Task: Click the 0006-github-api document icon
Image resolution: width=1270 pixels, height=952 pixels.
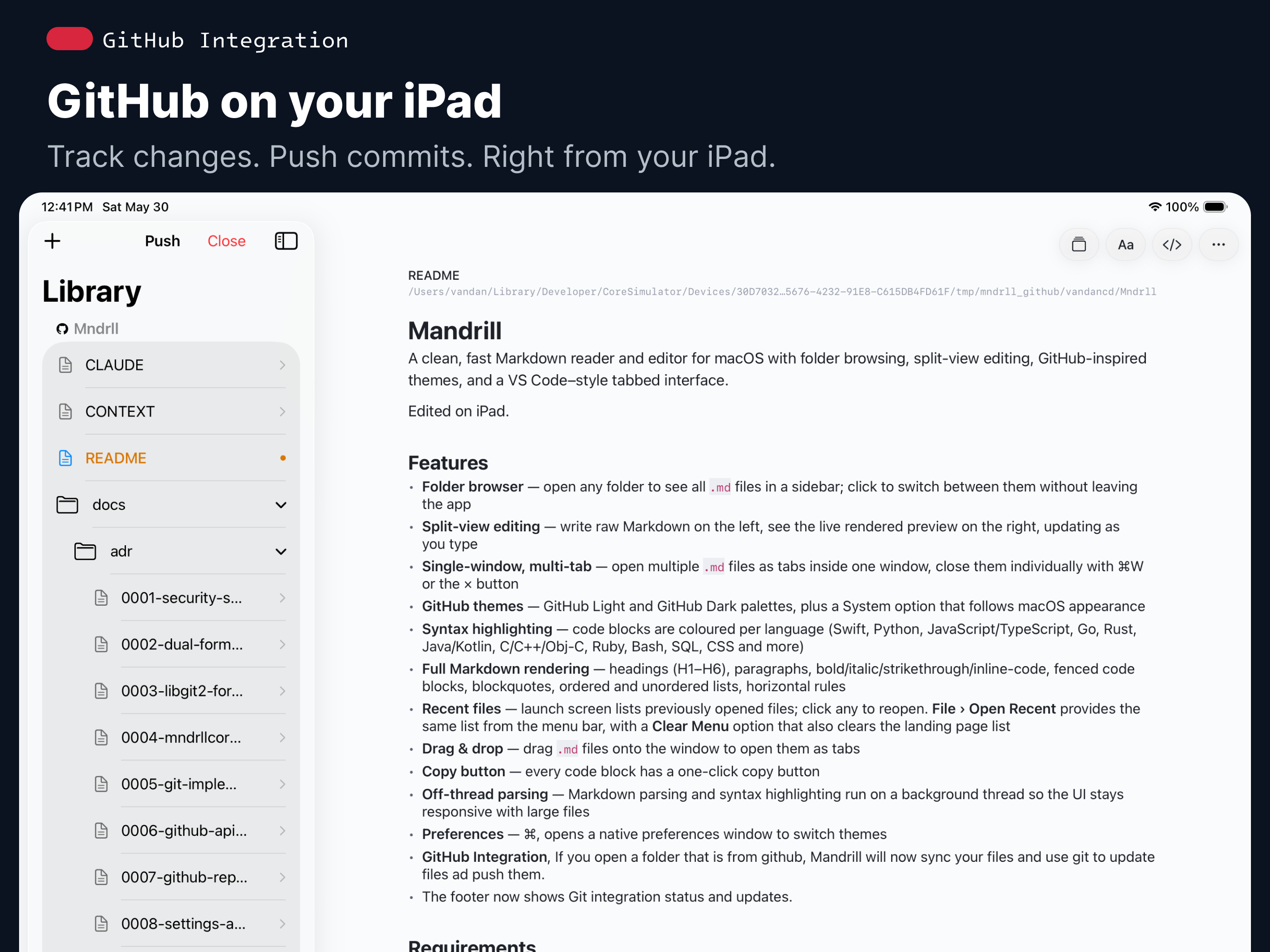Action: pyautogui.click(x=101, y=830)
